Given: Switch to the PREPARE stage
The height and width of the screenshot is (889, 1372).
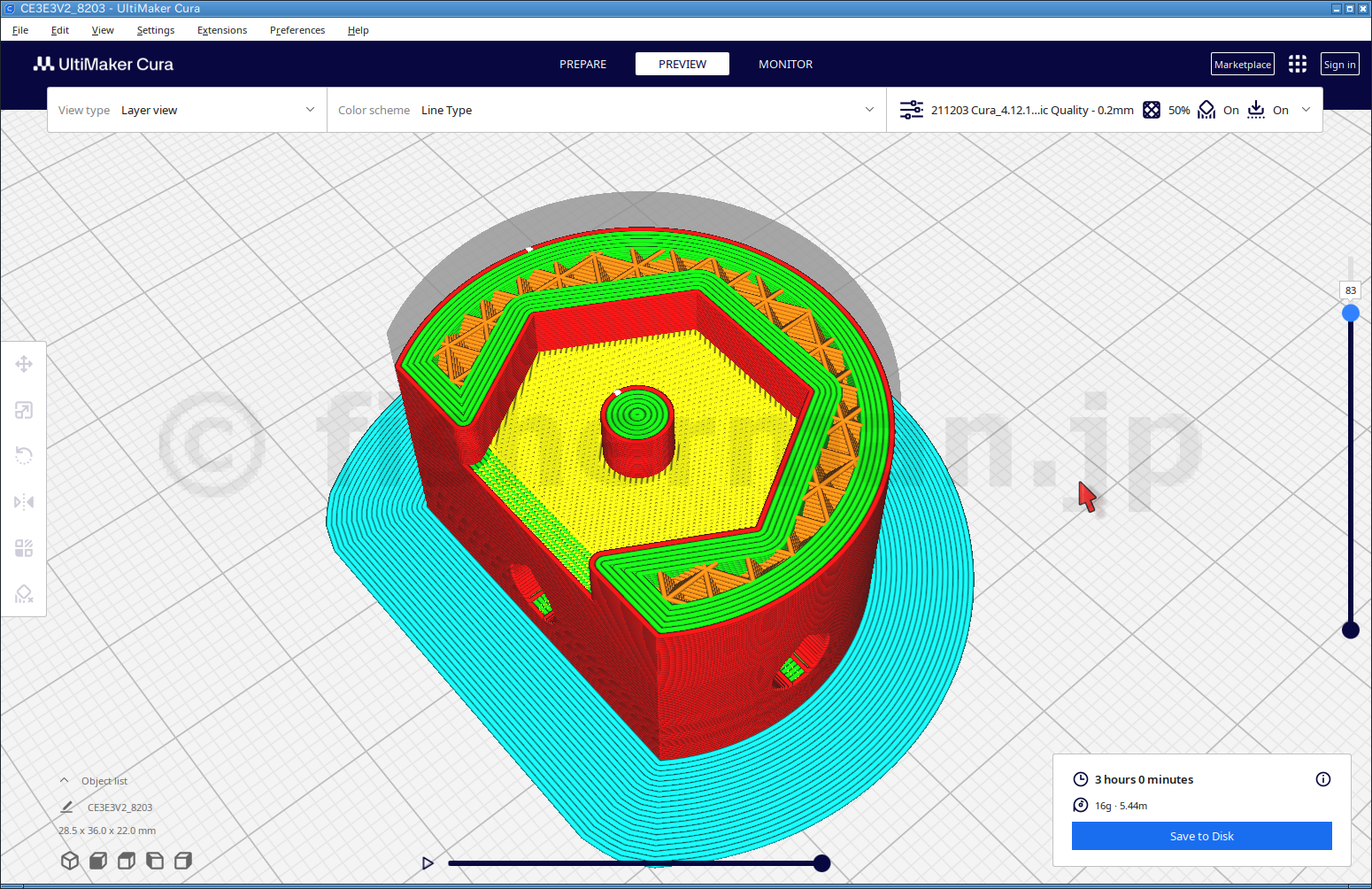Looking at the screenshot, I should (x=583, y=64).
